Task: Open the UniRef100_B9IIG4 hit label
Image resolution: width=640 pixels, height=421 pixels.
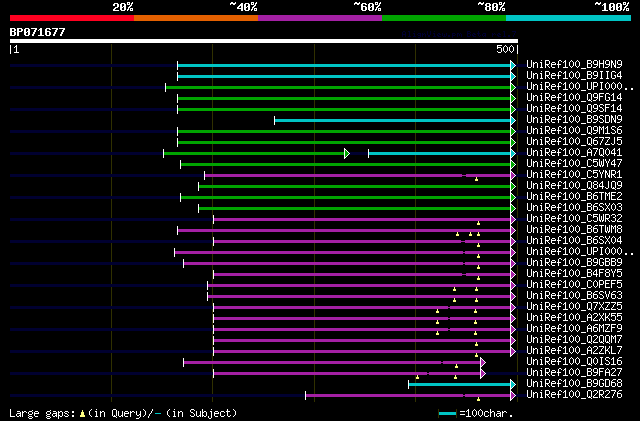Action: coord(574,76)
